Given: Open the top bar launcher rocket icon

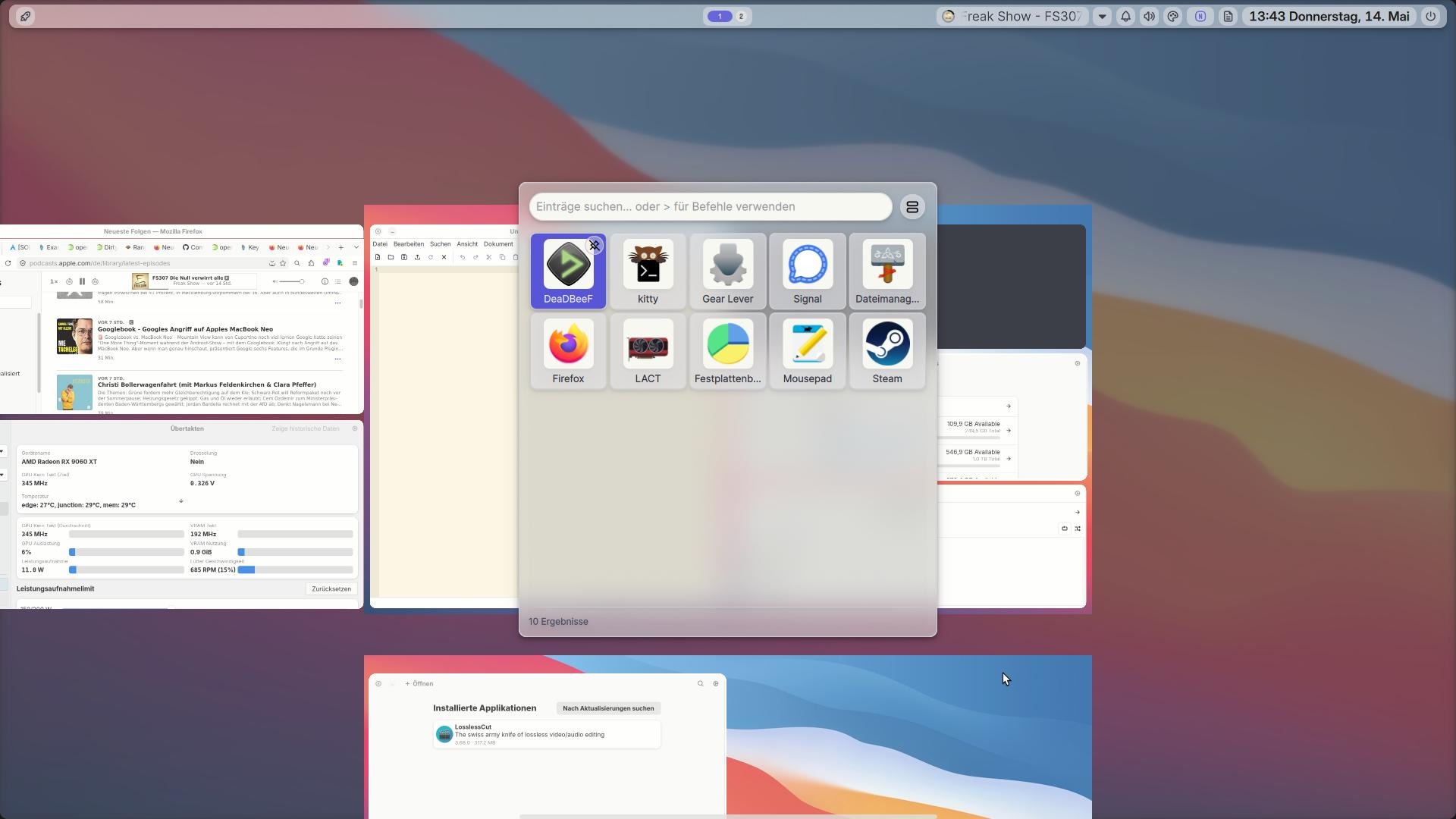Looking at the screenshot, I should (25, 16).
